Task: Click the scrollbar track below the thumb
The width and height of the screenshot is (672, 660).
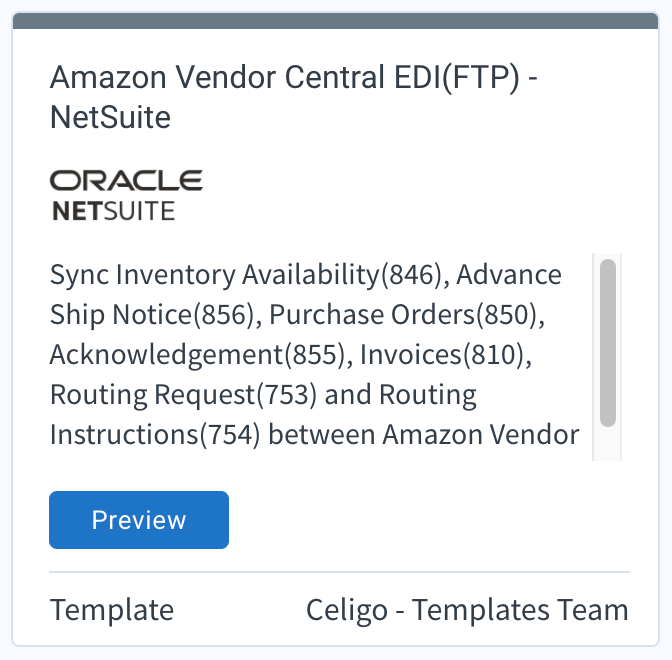Action: (x=608, y=444)
